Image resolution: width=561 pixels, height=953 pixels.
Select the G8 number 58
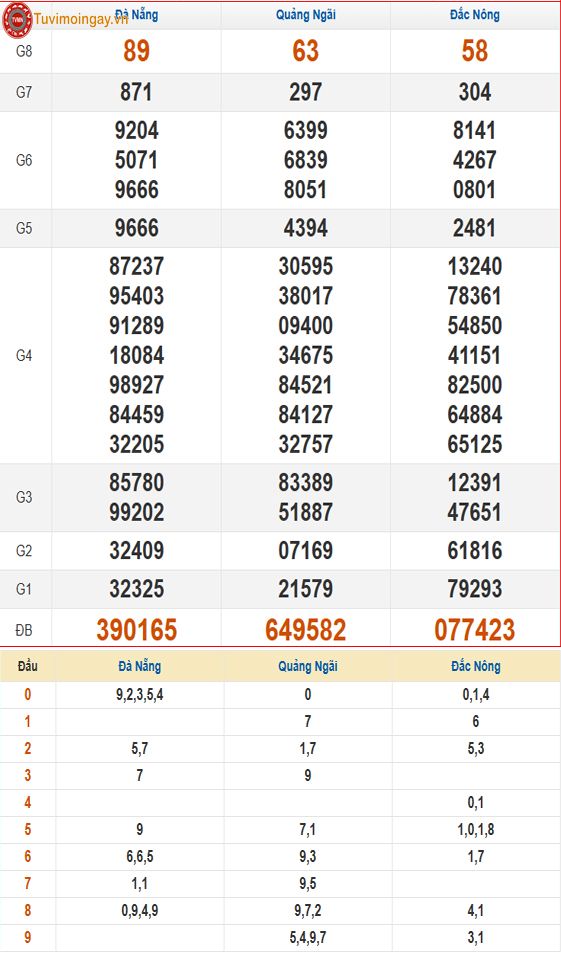click(x=475, y=51)
